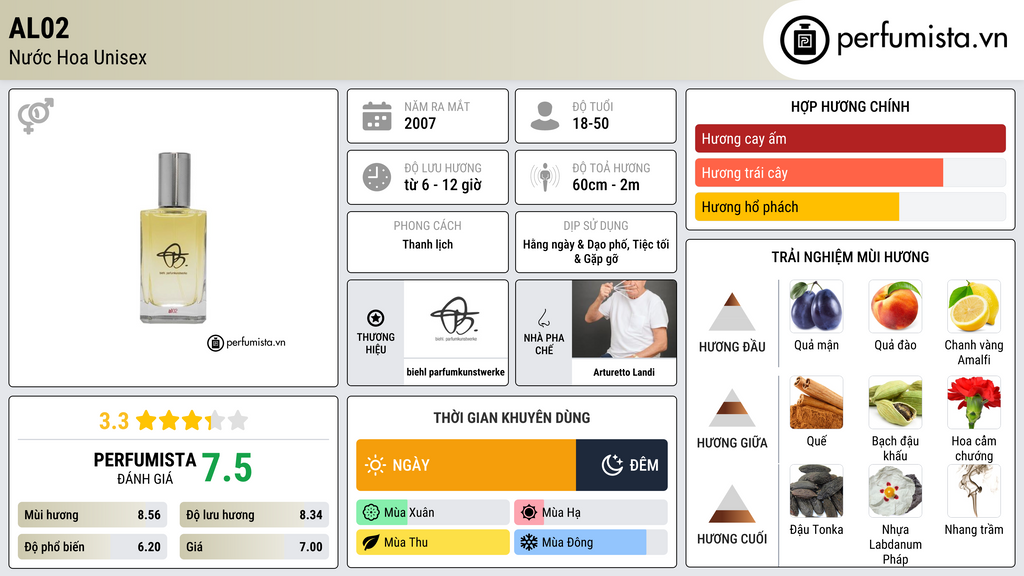Image resolution: width=1024 pixels, height=576 pixels.
Task: Click the AL02 perfume bottle photo
Action: (x=173, y=238)
